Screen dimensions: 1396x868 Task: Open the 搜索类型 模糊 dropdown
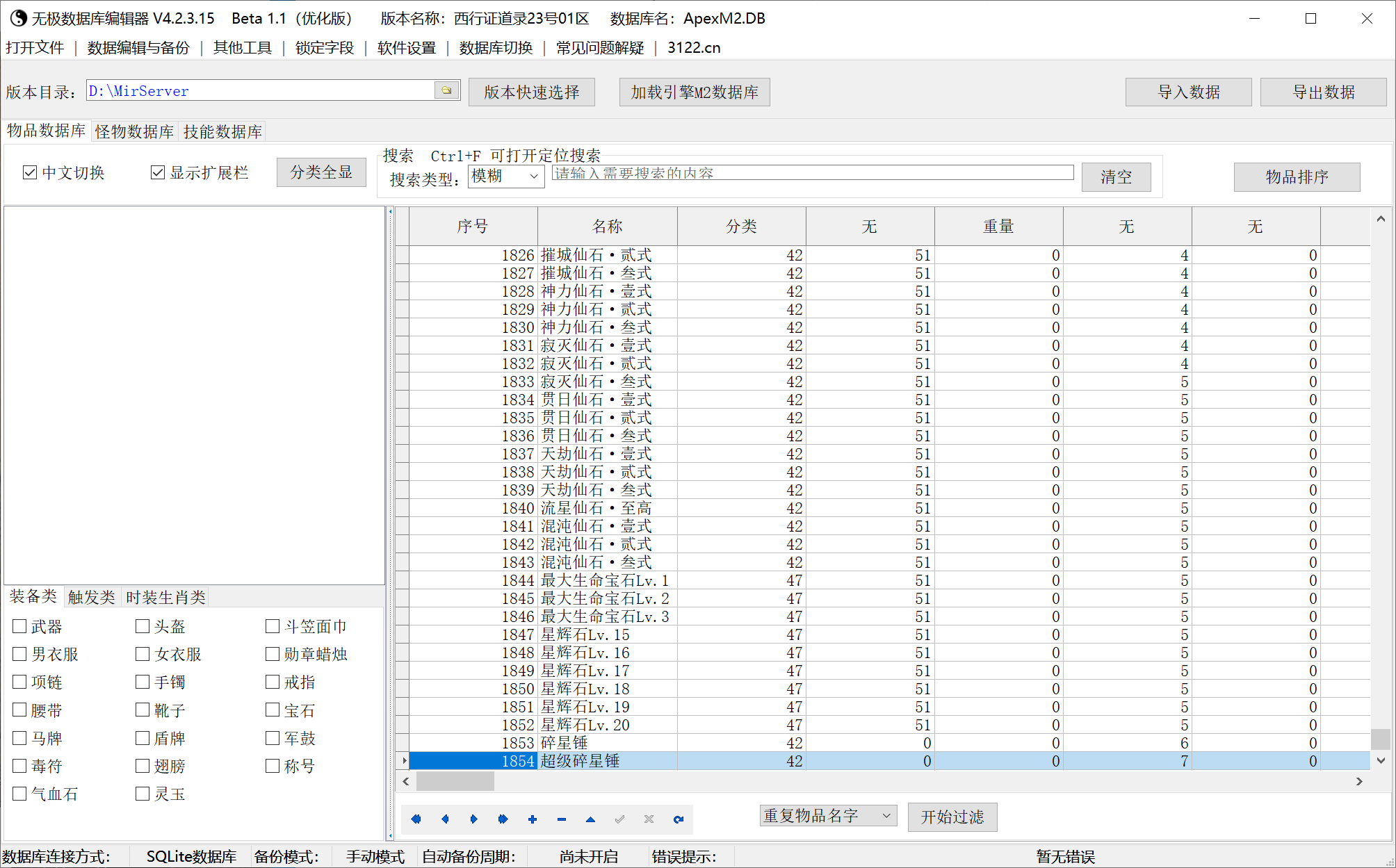point(506,177)
